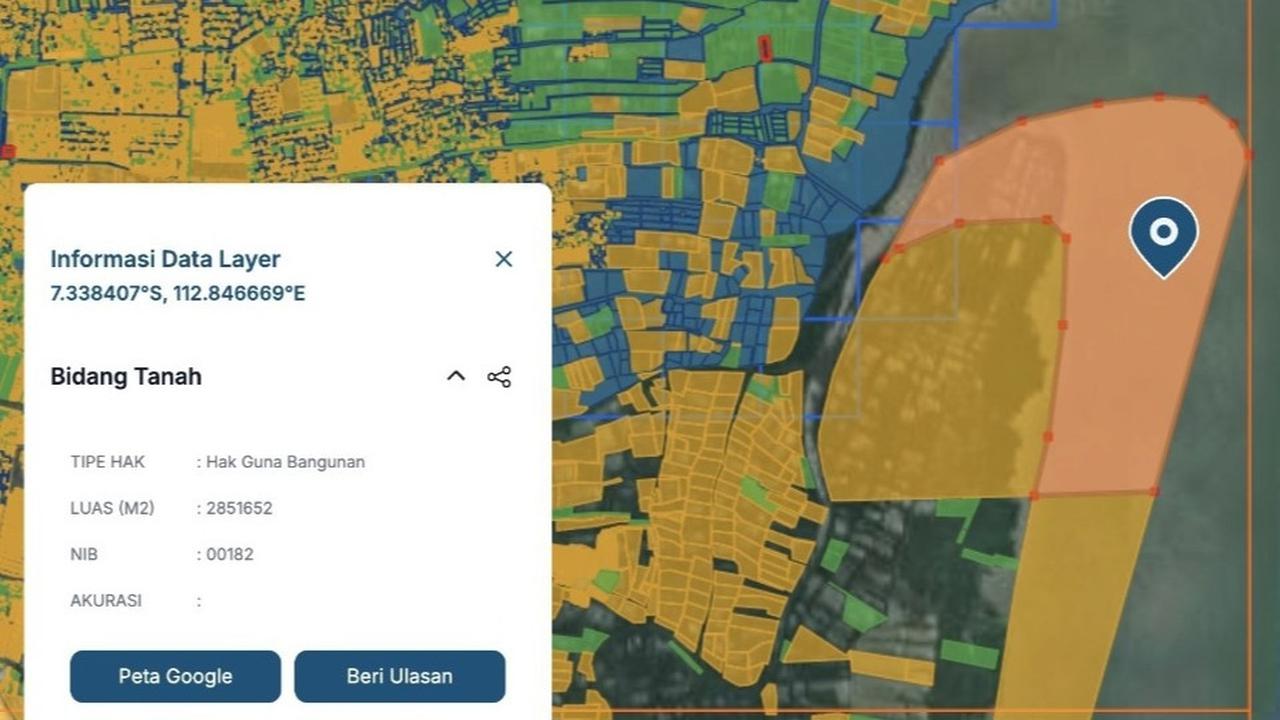Click the Bidang Tanah section title
Viewport: 1280px width, 720px height.
tap(126, 377)
